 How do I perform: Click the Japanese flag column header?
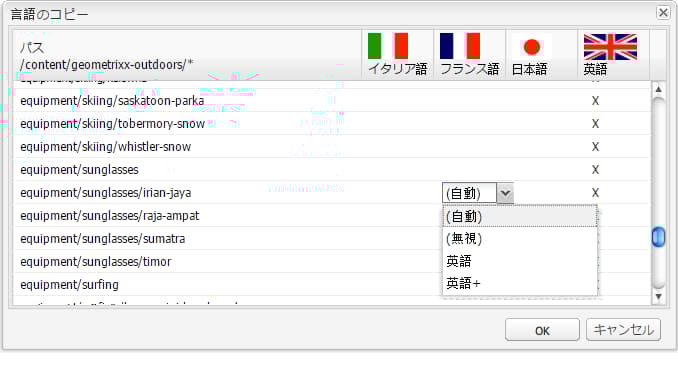click(x=541, y=55)
